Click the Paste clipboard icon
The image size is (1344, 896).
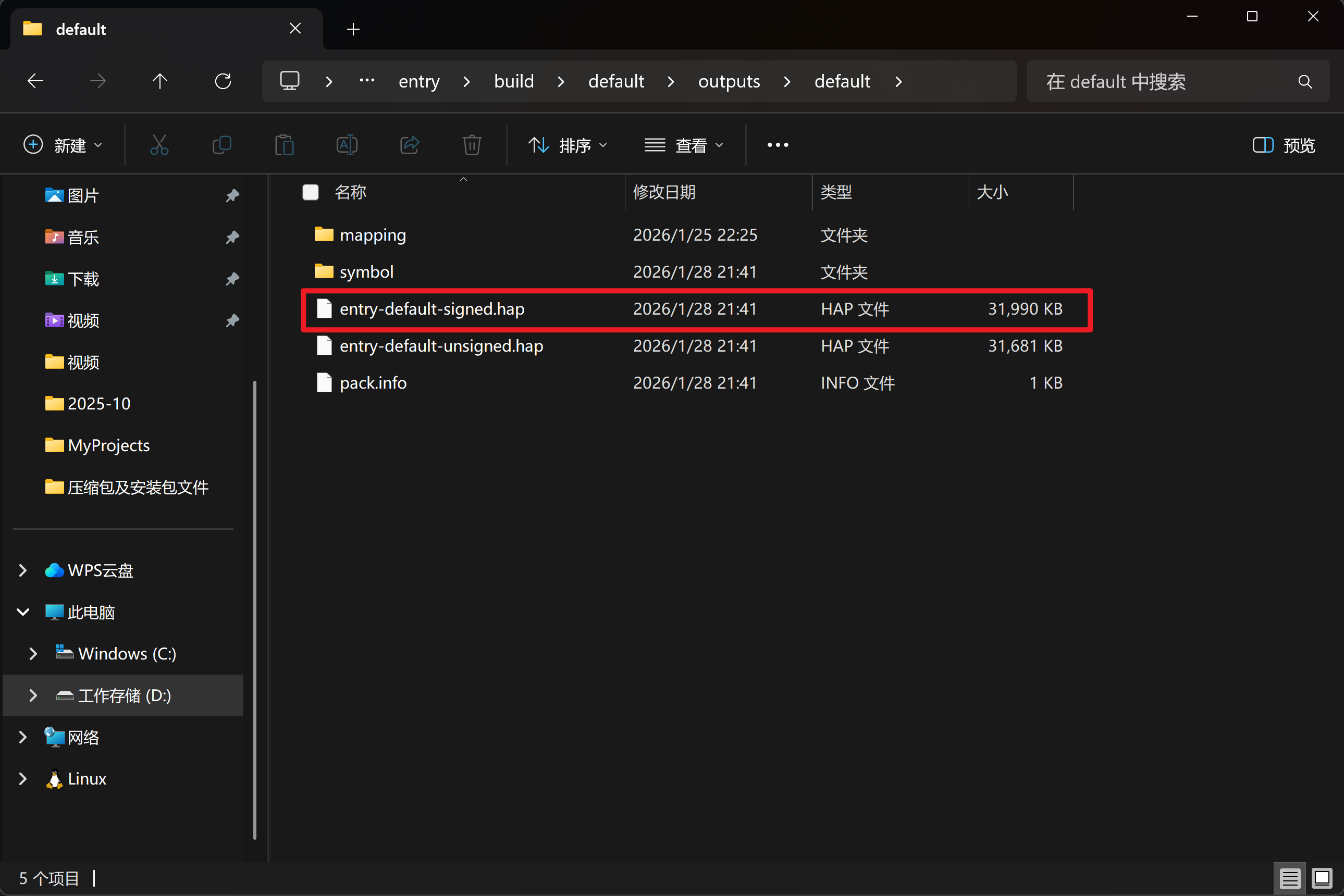pyautogui.click(x=284, y=145)
